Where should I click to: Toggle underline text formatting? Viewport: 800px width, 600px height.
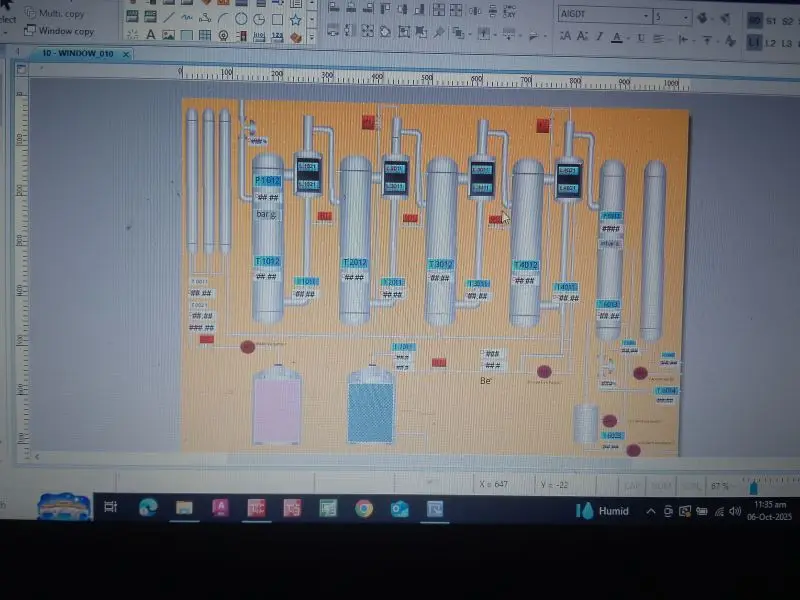[641, 38]
